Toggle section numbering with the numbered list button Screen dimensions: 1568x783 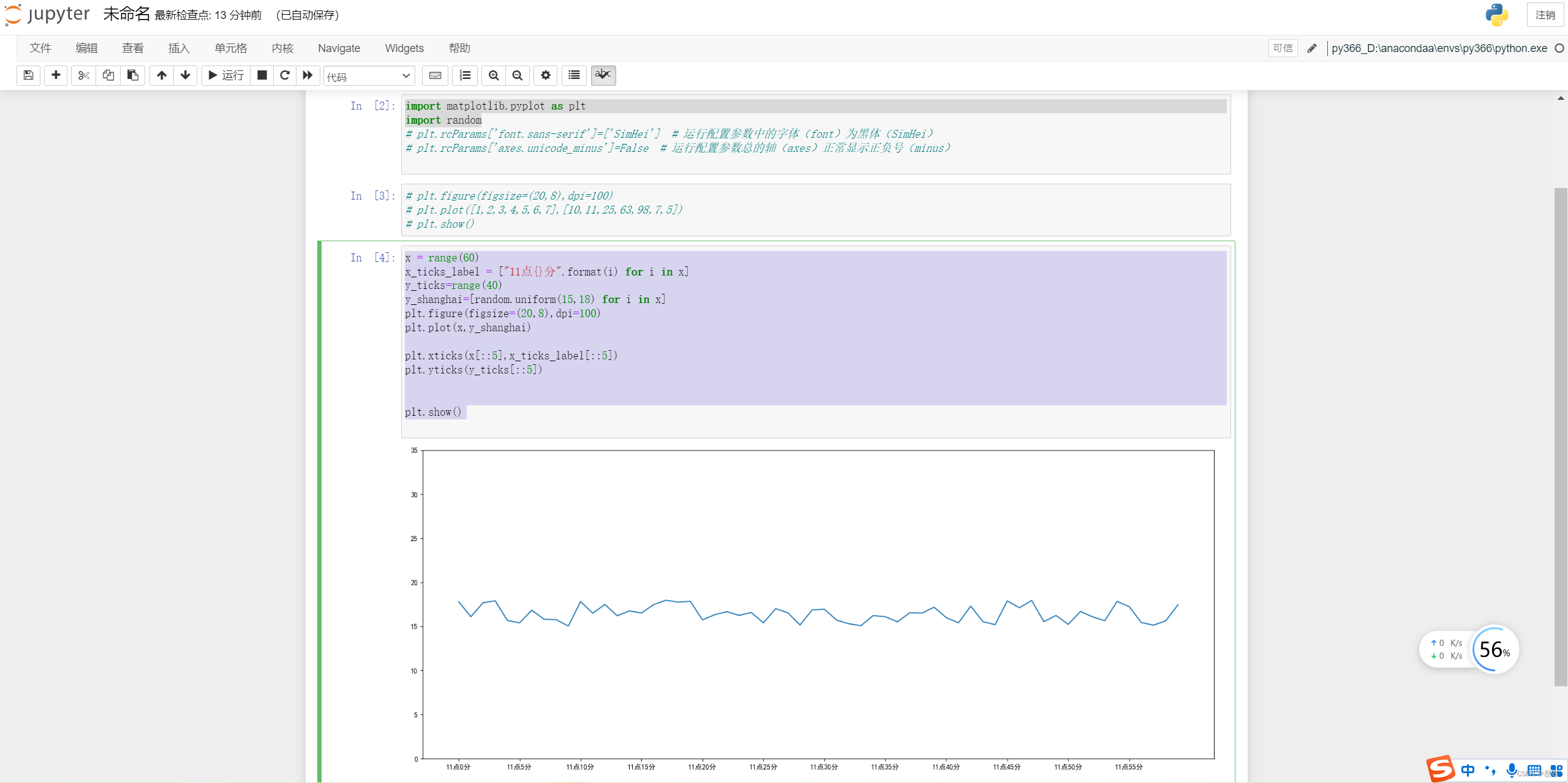pos(466,75)
